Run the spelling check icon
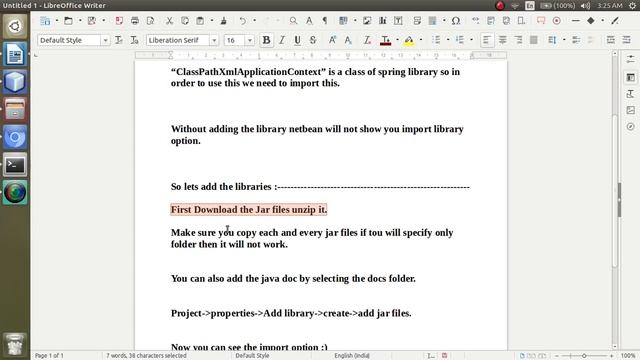Screen dimensions: 640x360 [x=309, y=21]
